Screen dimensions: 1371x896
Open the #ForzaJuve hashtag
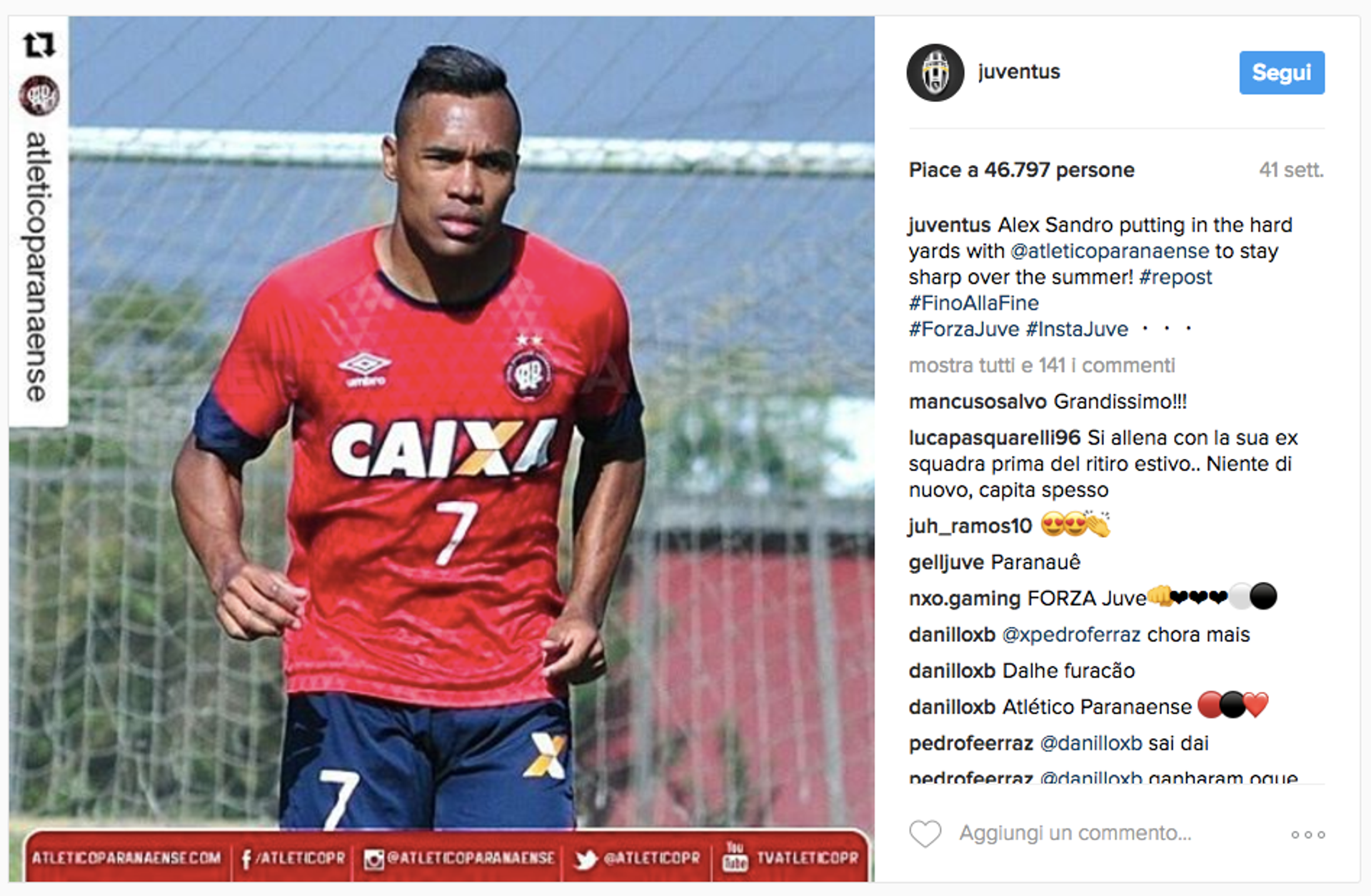coord(964,329)
